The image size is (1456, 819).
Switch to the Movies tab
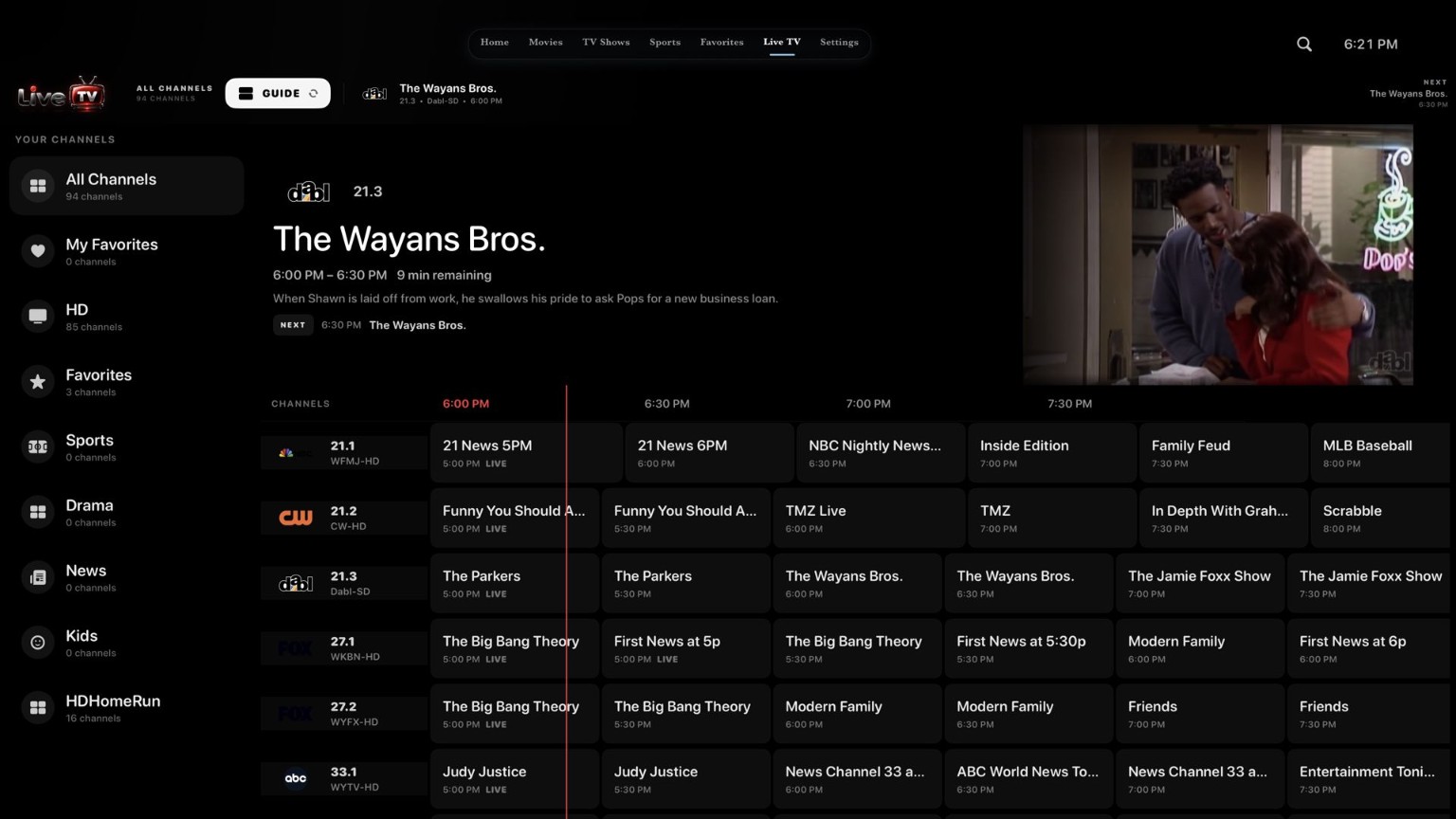545,43
